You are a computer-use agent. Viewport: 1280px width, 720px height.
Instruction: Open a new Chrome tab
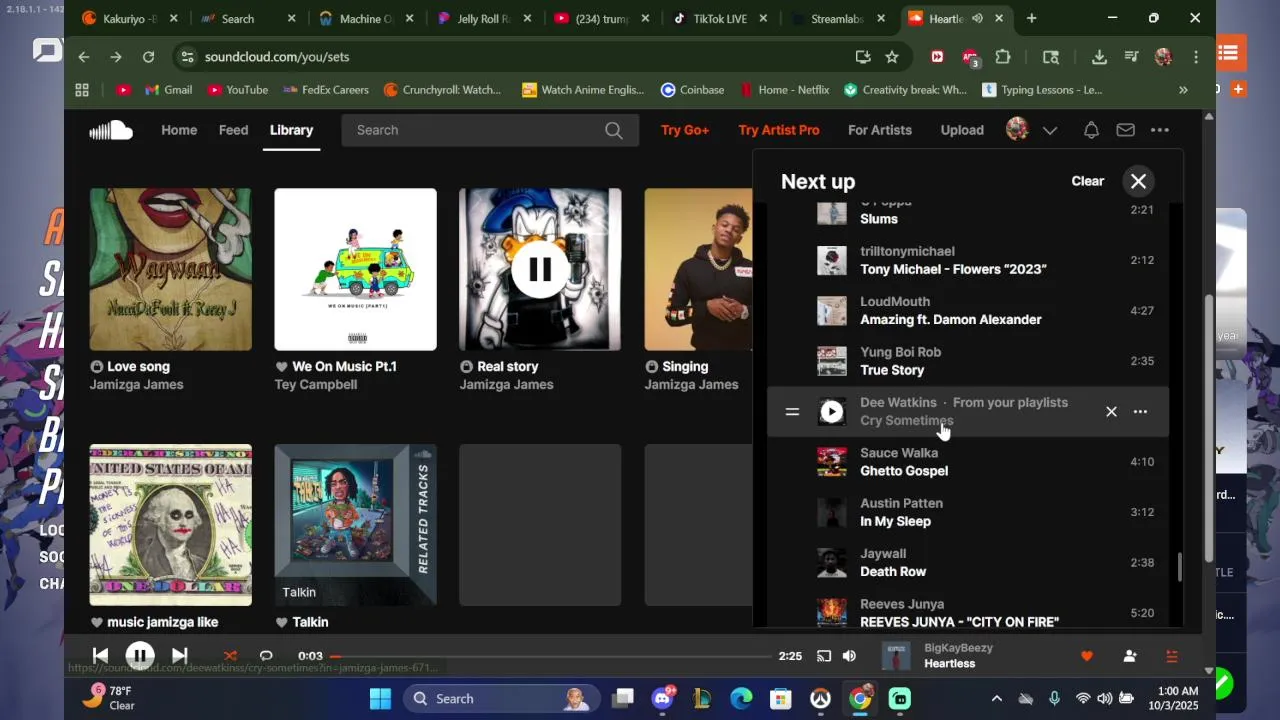[1031, 18]
